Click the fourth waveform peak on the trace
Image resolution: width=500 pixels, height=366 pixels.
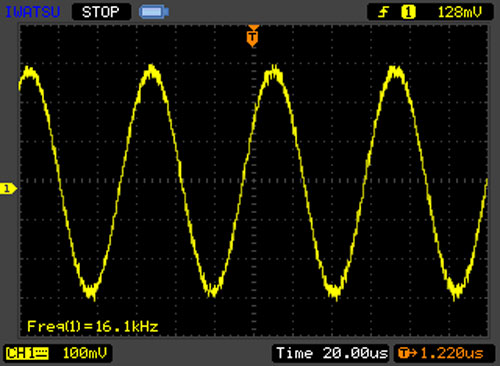[396, 72]
